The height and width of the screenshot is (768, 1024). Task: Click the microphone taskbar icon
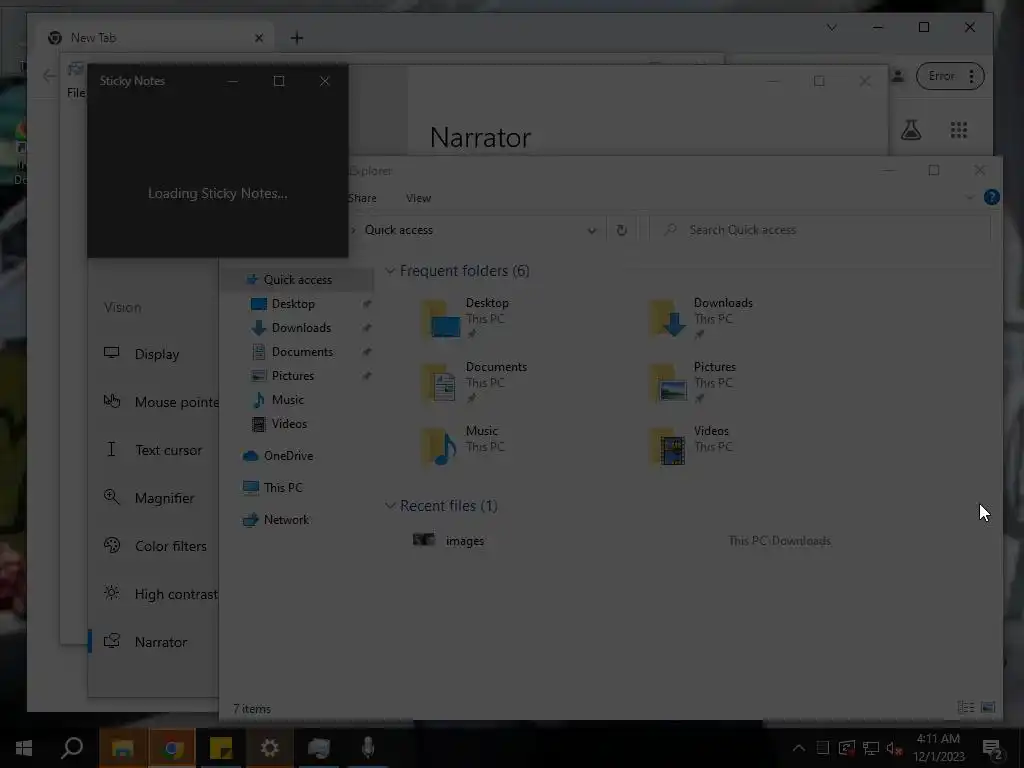pos(368,748)
